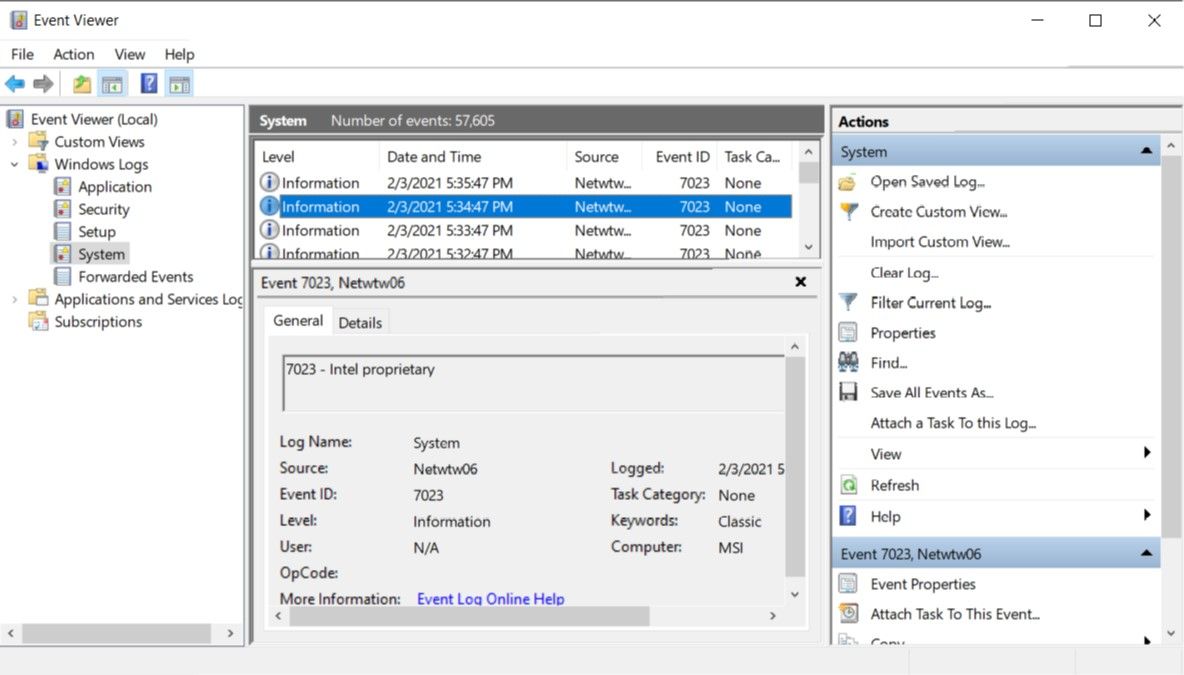Open the Event Log Online Help link
The image size is (1184, 675).
point(490,599)
